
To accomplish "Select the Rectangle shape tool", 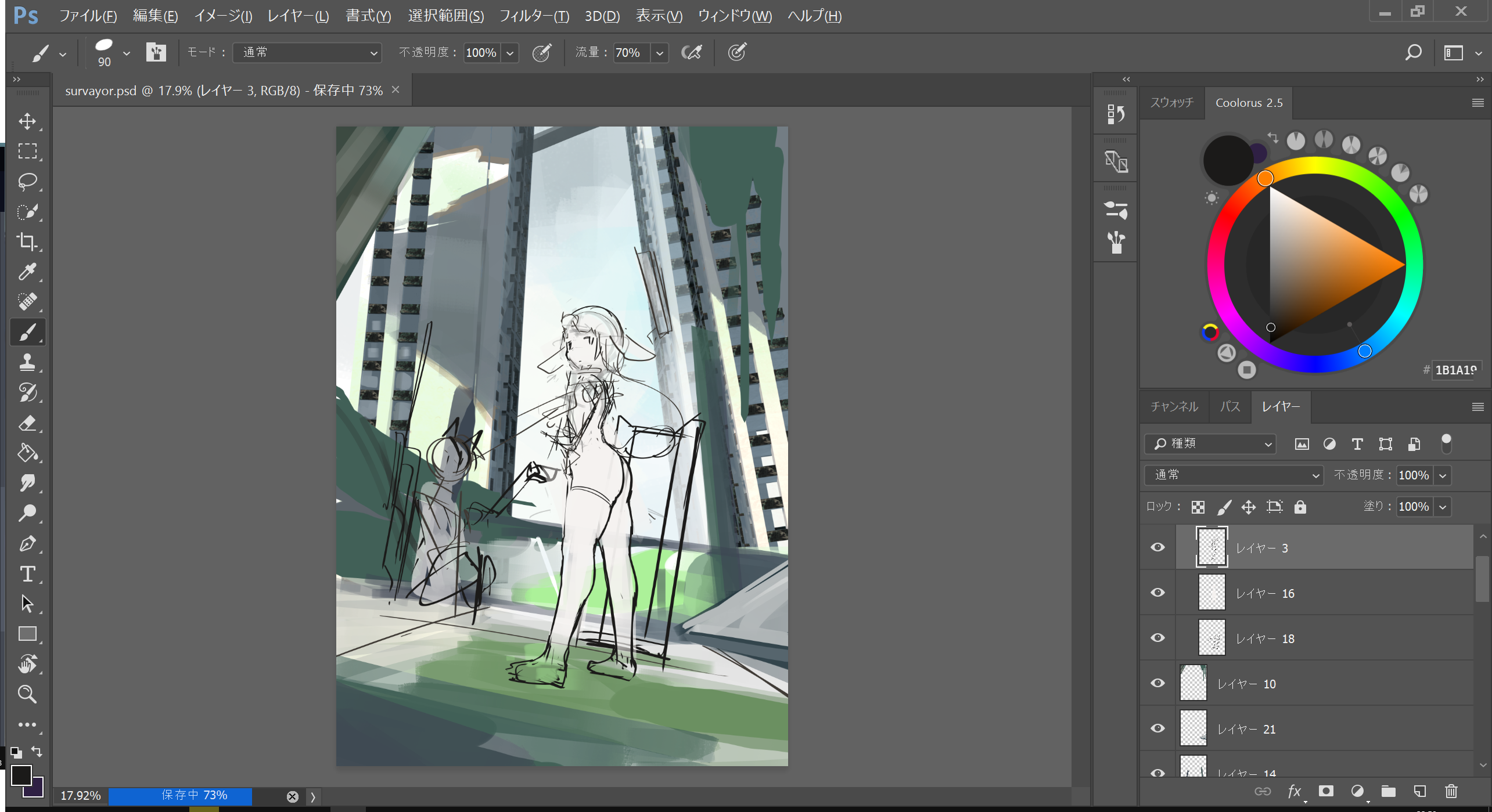I will click(x=27, y=634).
